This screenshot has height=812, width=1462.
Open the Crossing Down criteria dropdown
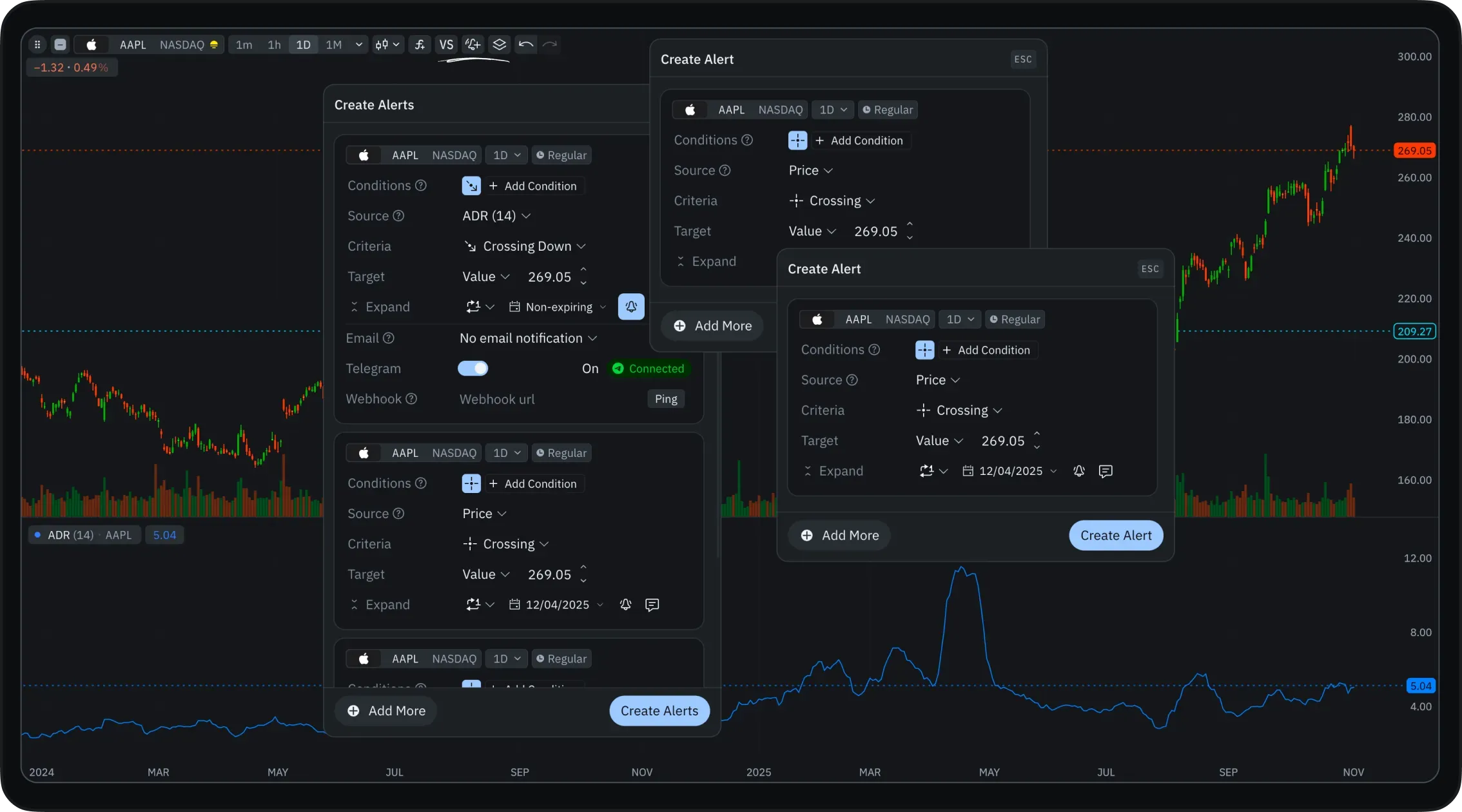click(525, 246)
